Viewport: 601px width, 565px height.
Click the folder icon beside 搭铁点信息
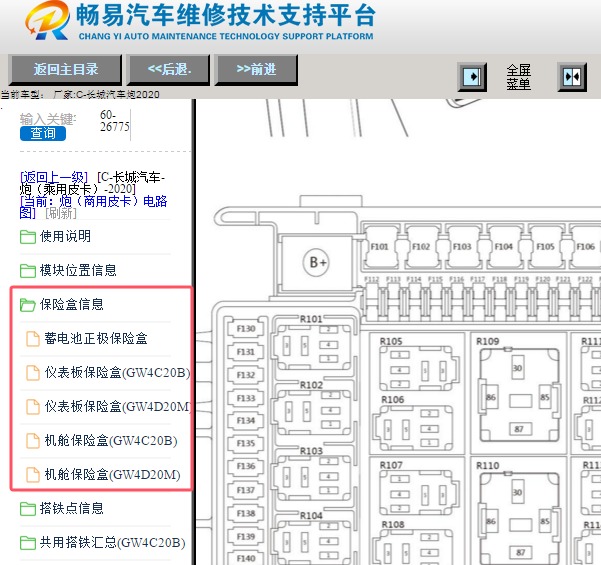(x=28, y=509)
